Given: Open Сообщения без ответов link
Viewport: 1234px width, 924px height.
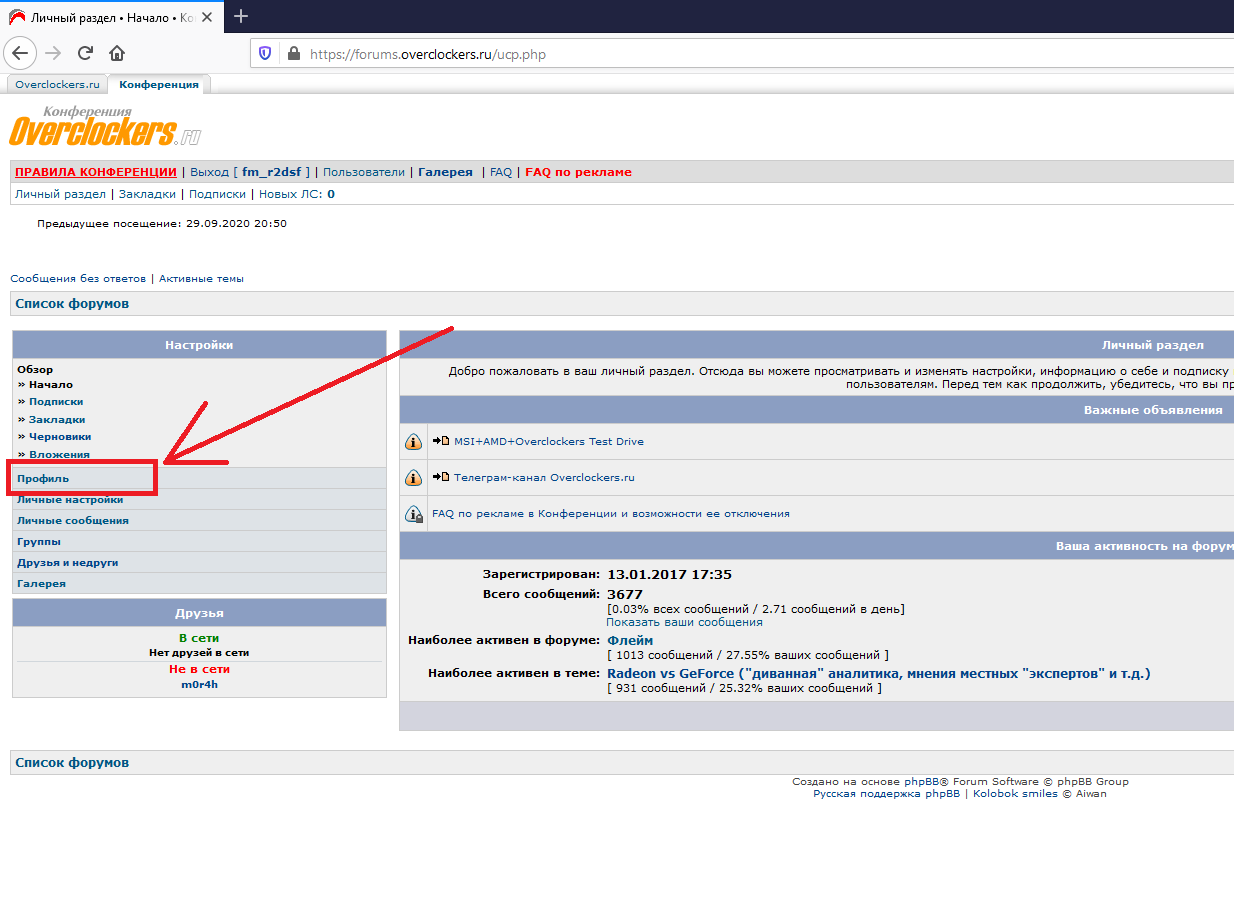Looking at the screenshot, I should coord(78,278).
